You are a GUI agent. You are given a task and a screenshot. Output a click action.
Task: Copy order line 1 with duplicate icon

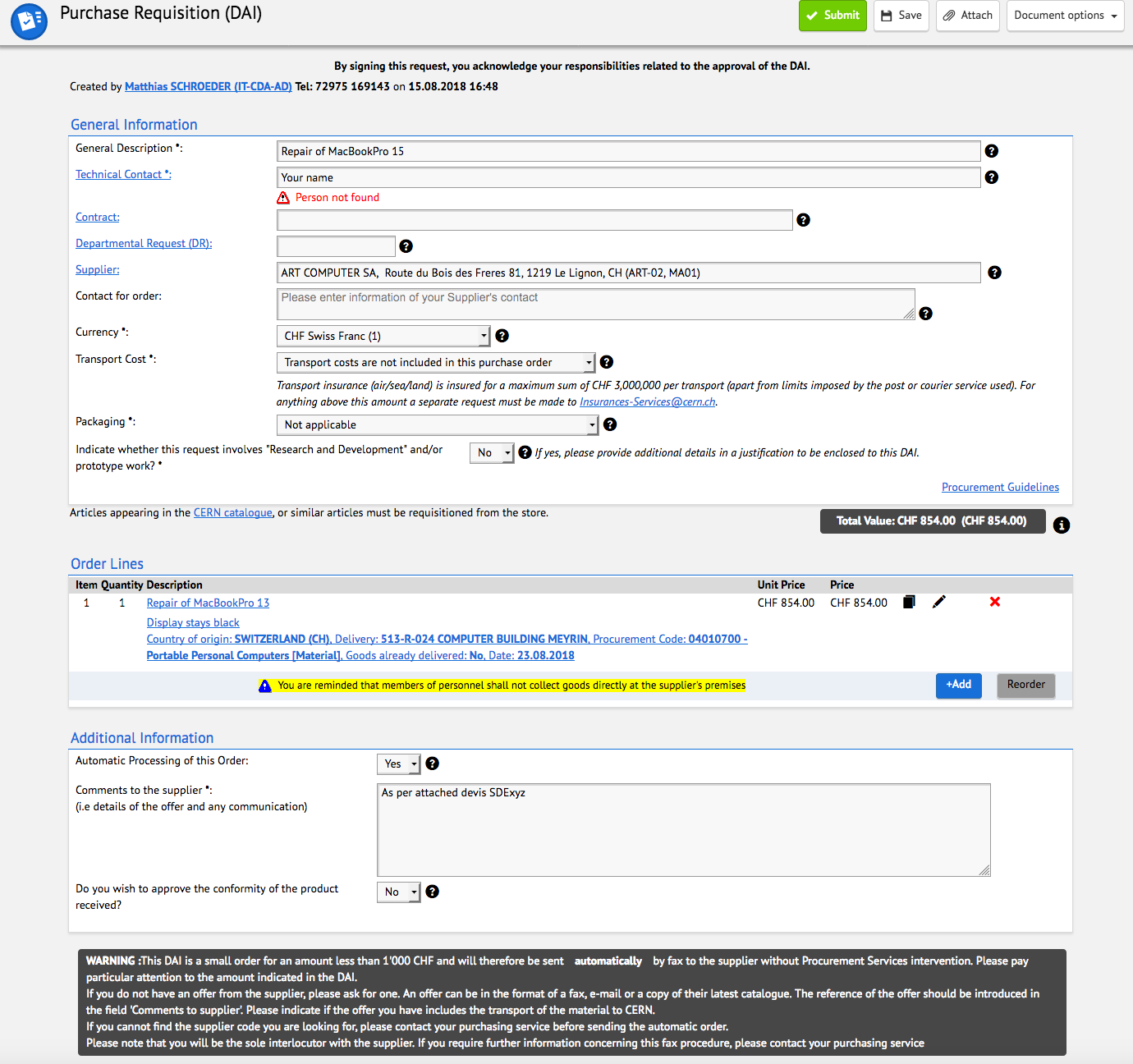(909, 602)
